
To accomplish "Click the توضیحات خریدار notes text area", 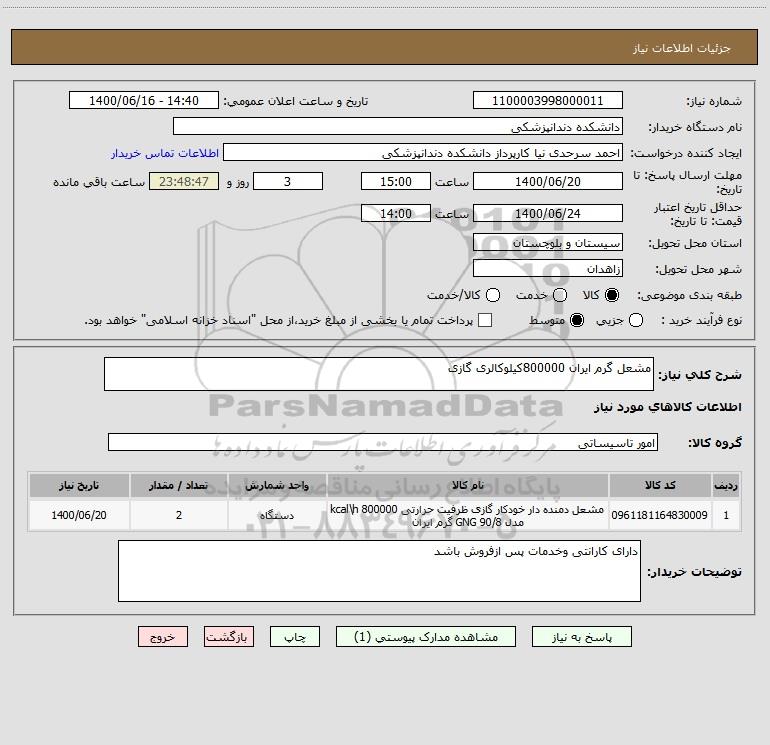I will 379,571.
